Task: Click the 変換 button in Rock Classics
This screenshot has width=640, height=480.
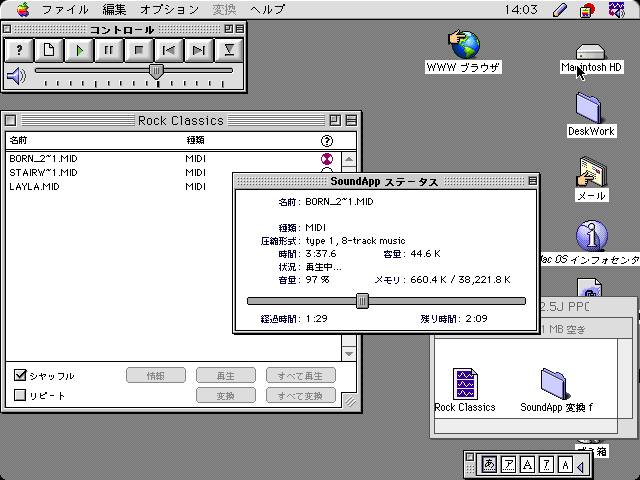Action: [x=226, y=396]
